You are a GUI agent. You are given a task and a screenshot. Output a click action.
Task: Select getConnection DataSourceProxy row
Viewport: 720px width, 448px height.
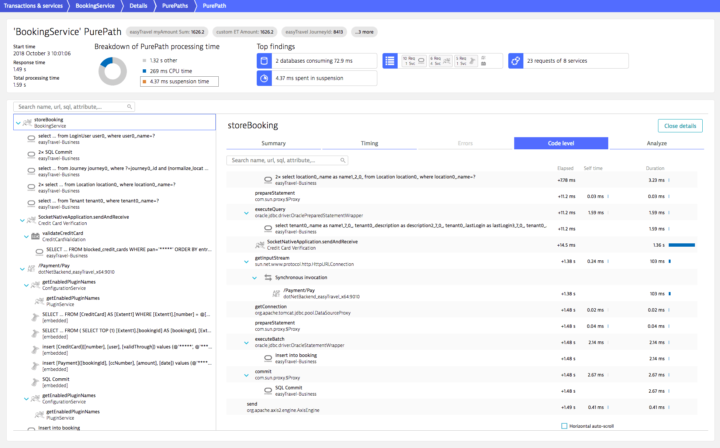(x=461, y=310)
